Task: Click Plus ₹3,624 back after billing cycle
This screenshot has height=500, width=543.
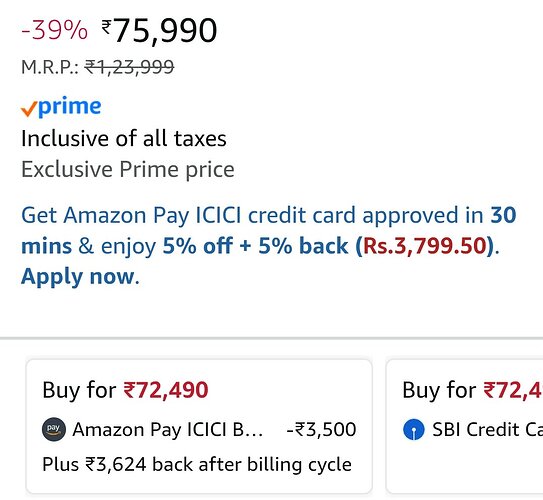Action: coord(197,464)
